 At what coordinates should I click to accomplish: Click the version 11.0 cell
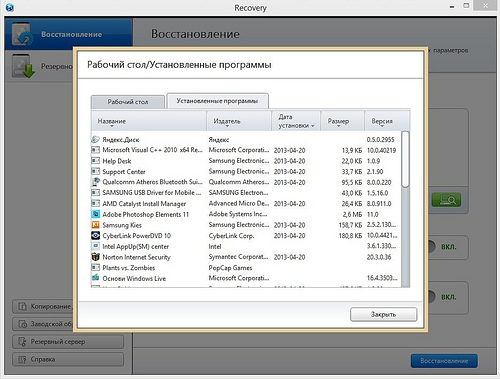pyautogui.click(x=372, y=214)
